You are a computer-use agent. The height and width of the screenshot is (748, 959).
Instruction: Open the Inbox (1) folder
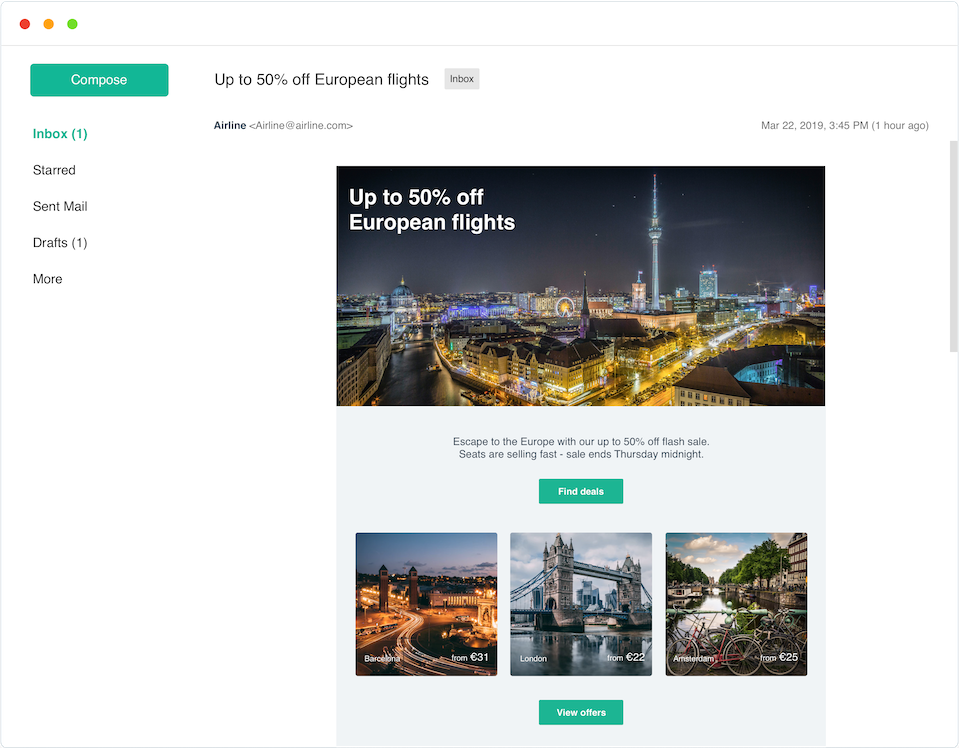tap(60, 134)
